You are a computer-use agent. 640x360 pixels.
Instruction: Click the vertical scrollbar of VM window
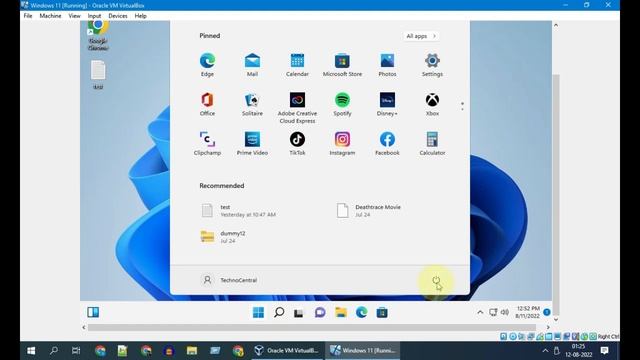pyautogui.click(x=556, y=195)
